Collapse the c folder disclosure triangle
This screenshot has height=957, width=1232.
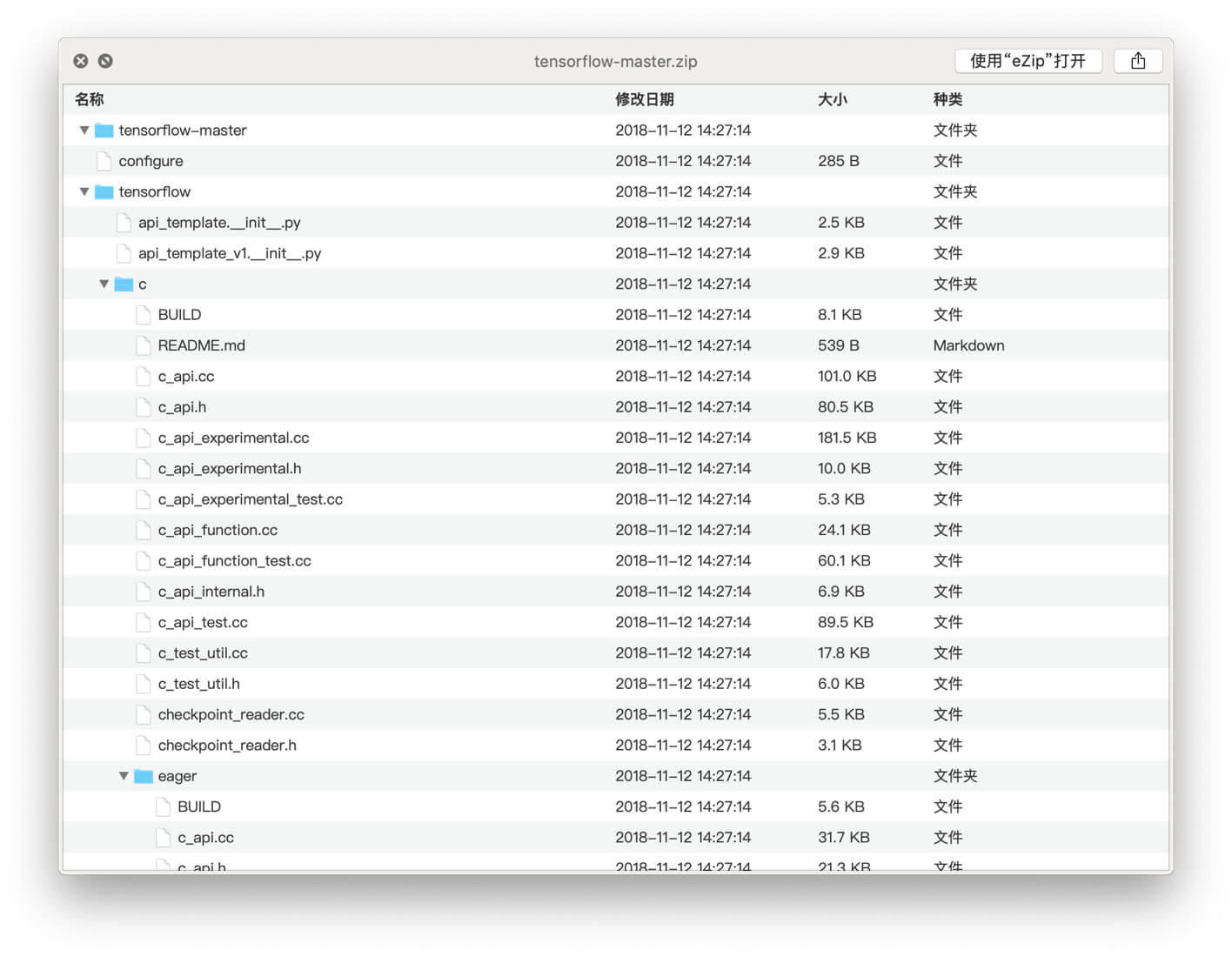104,284
